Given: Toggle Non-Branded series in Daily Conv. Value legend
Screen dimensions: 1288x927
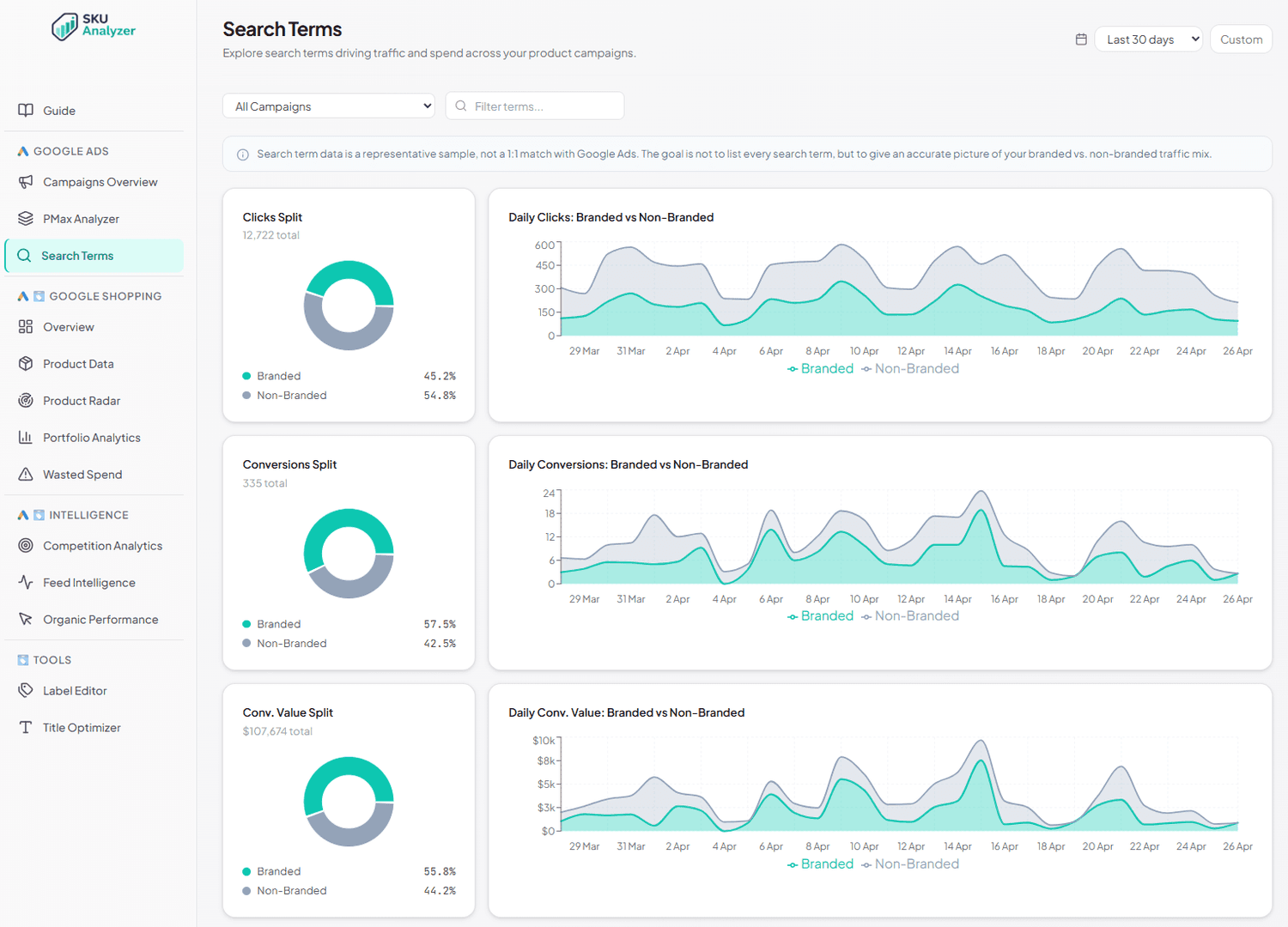Looking at the screenshot, I should (910, 863).
